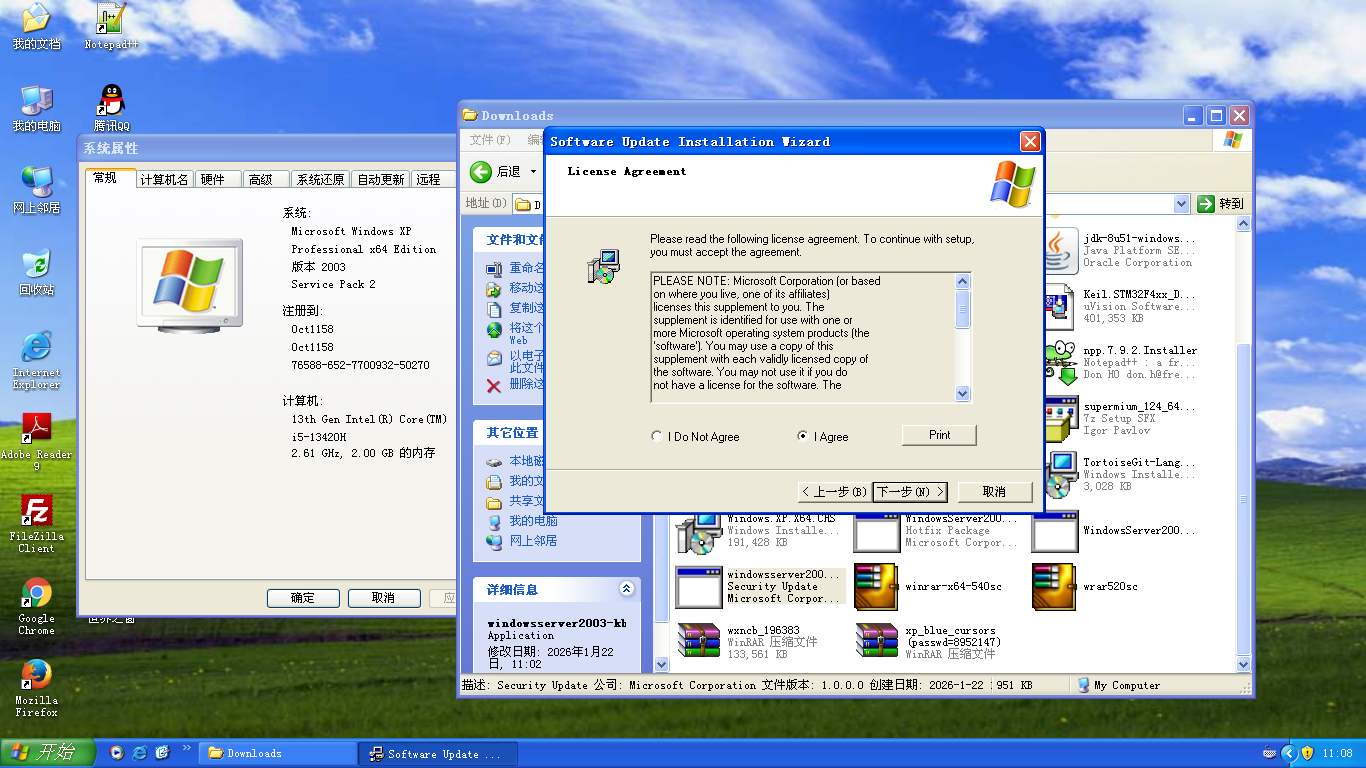This screenshot has height=768, width=1366.
Task: Open the address bar dropdown arrow
Action: coord(1181,204)
